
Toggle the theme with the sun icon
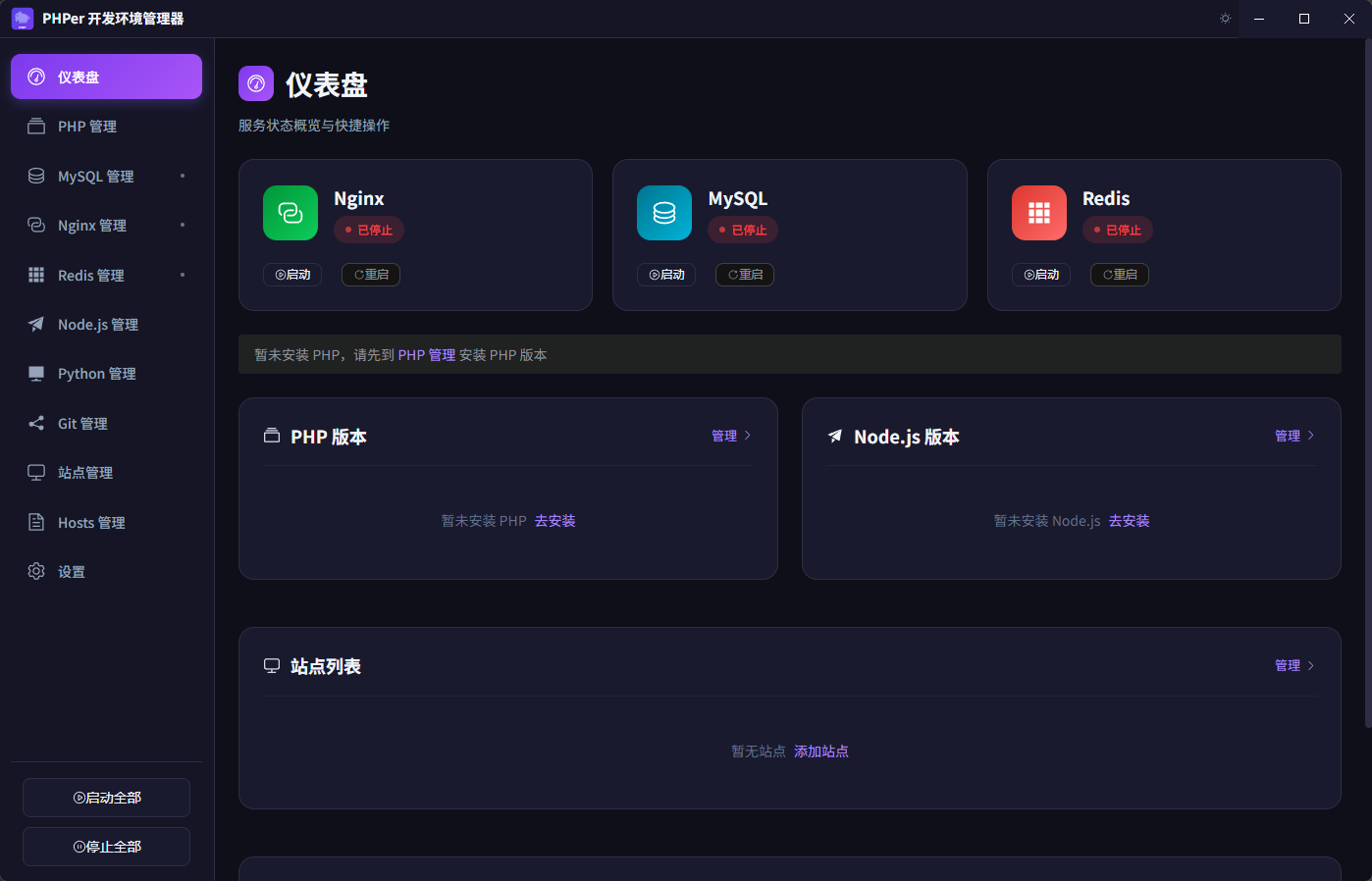[x=1224, y=18]
